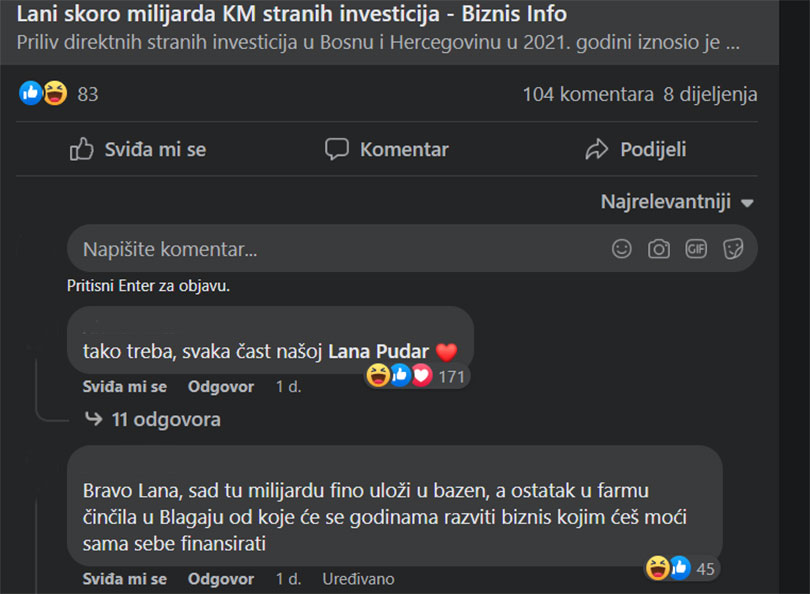This screenshot has width=810, height=594.
Task: Open the article title link about investicija
Action: [292, 14]
